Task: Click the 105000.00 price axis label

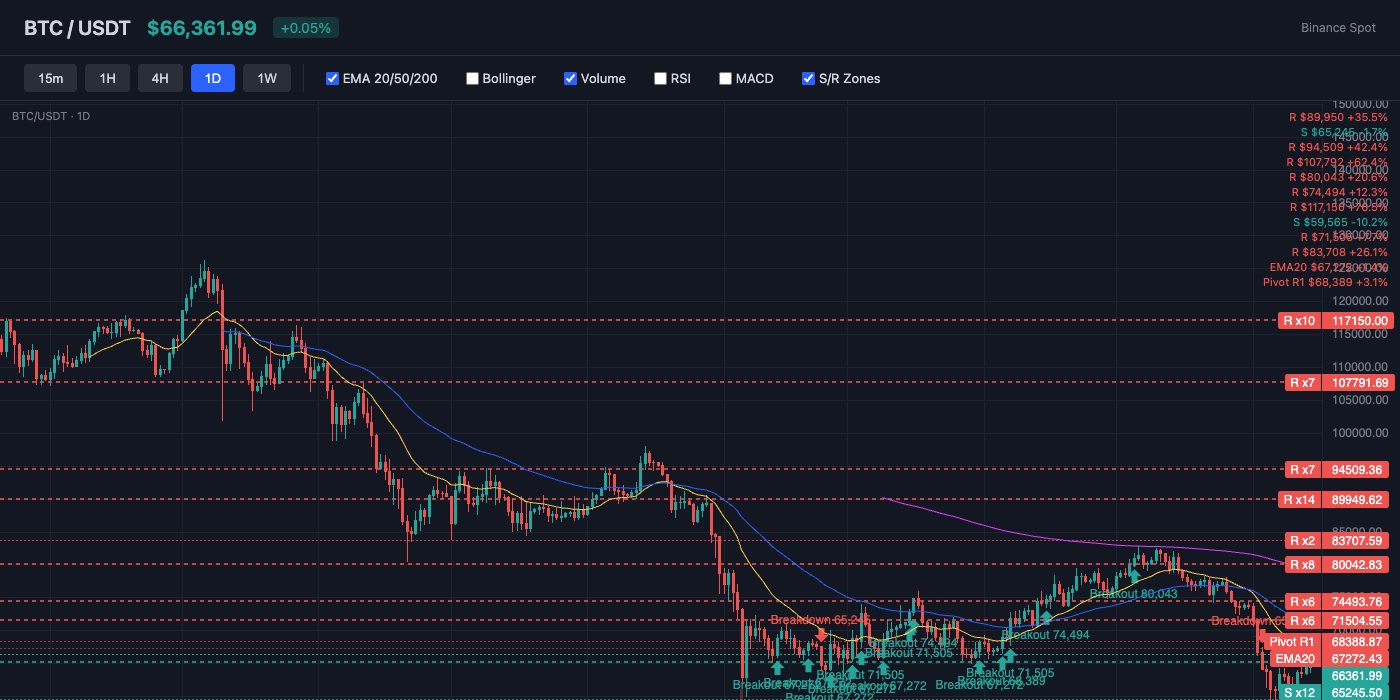Action: click(x=1360, y=399)
